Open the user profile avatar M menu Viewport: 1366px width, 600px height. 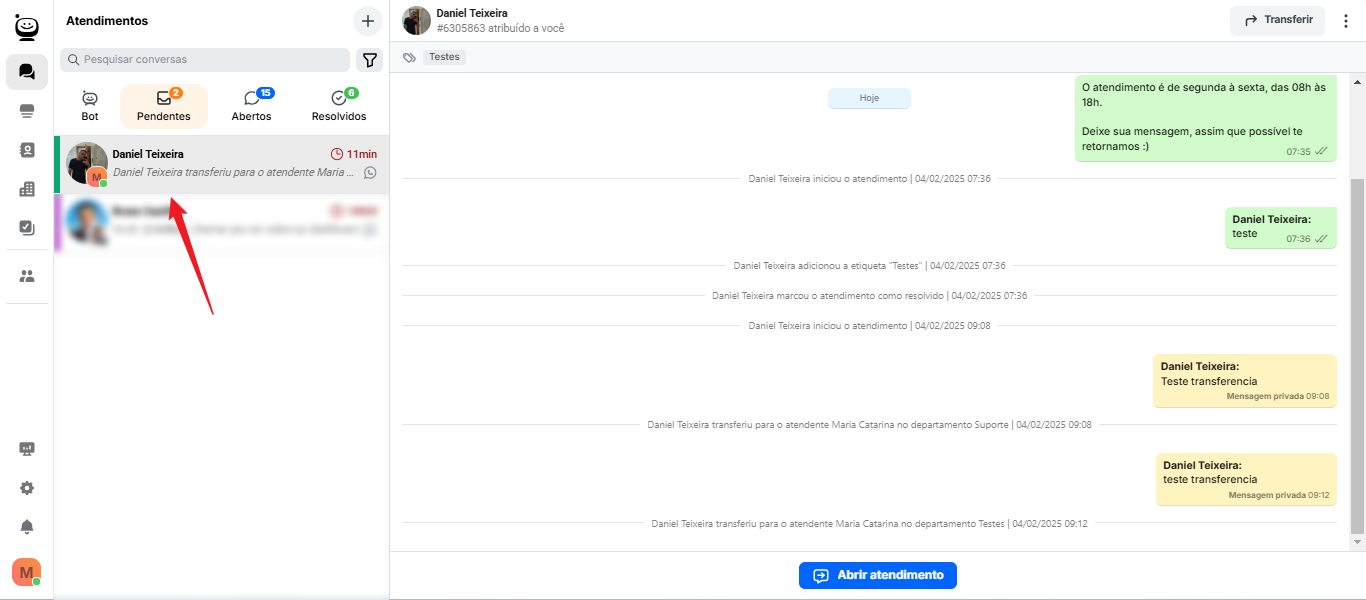coord(26,572)
